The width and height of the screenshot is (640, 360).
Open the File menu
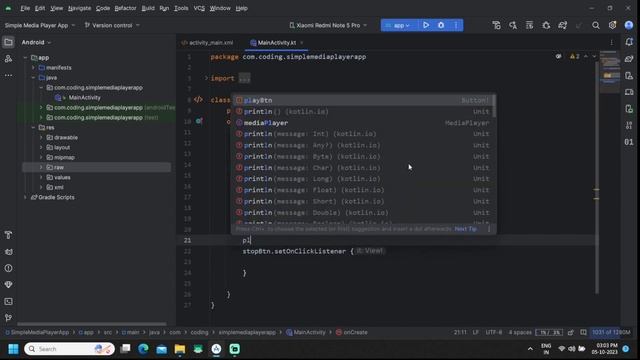pyautogui.click(x=25, y=8)
